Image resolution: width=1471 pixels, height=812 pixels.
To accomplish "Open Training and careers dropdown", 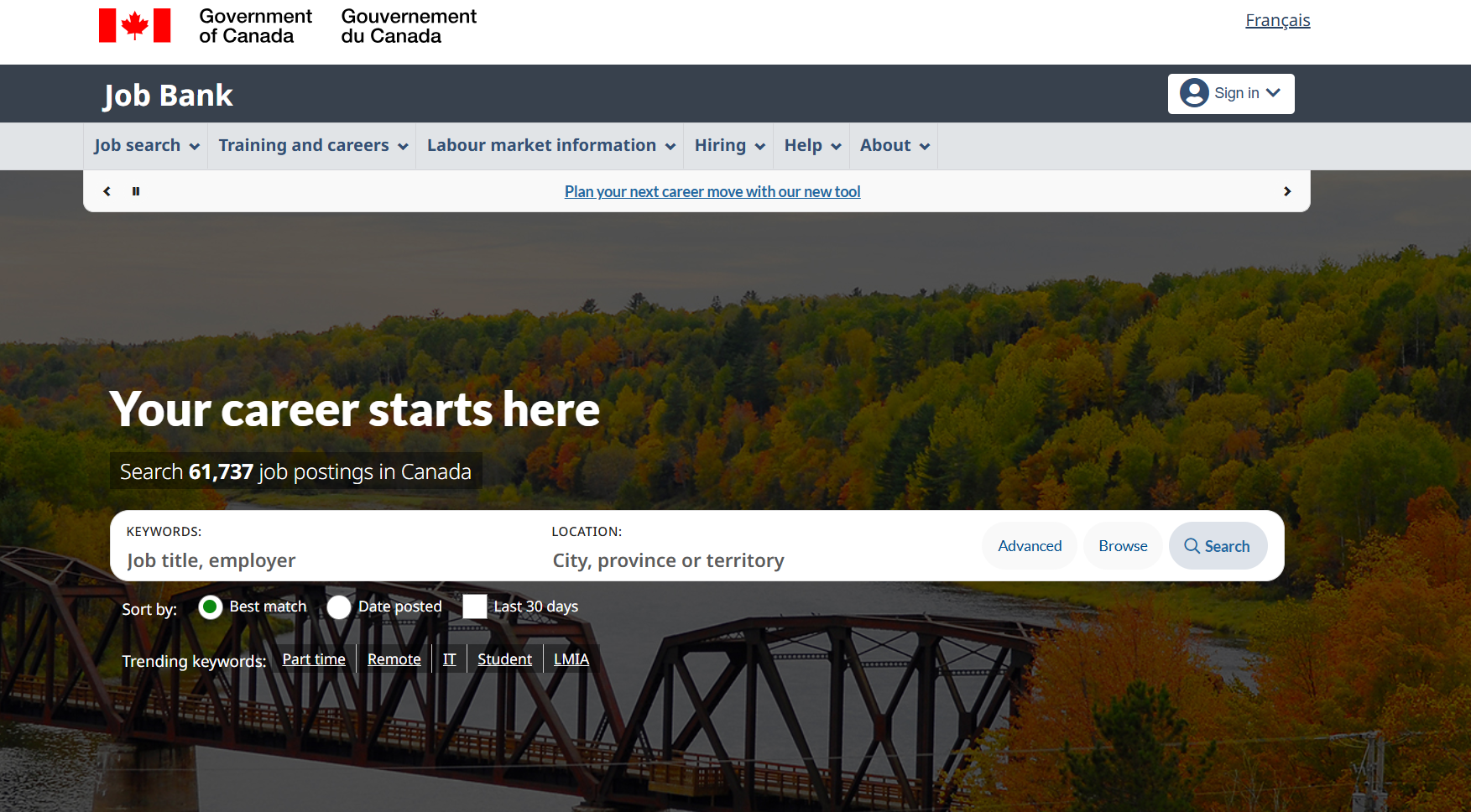I will (x=313, y=146).
